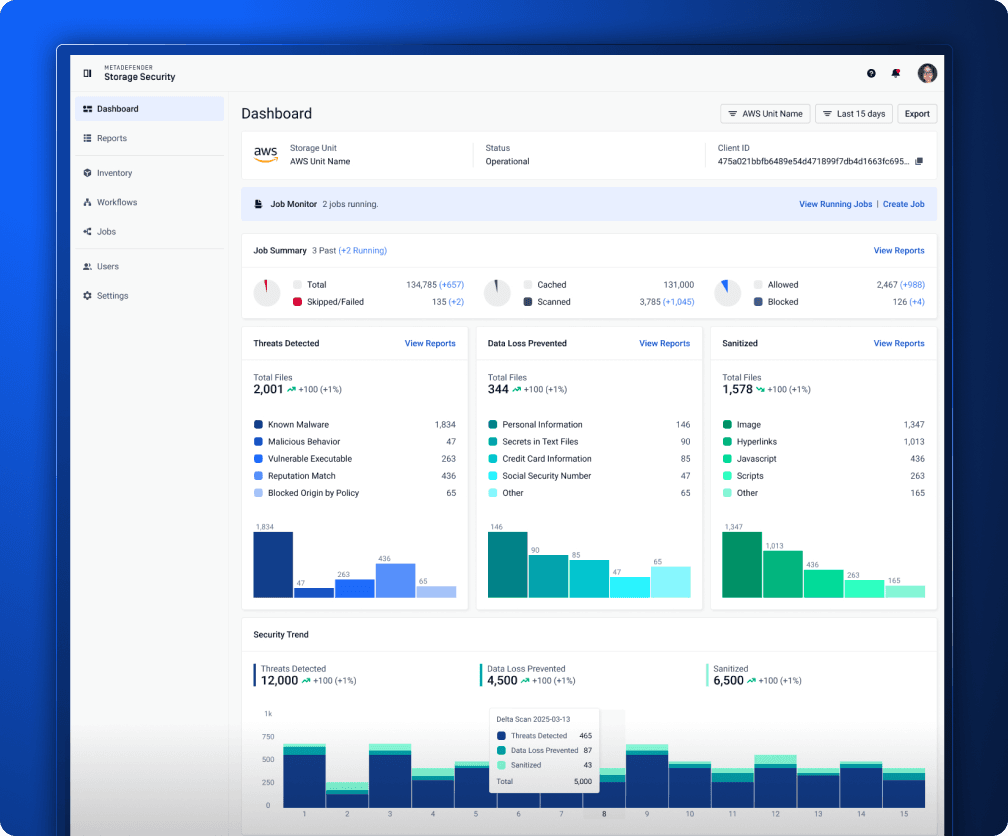Viewport: 1008px width, 836px height.
Task: Click the Javascript row in Sanitized
Action: click(824, 459)
